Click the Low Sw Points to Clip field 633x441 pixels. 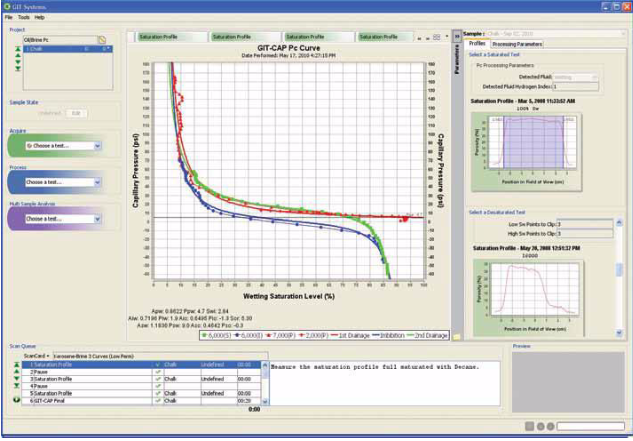coord(585,224)
